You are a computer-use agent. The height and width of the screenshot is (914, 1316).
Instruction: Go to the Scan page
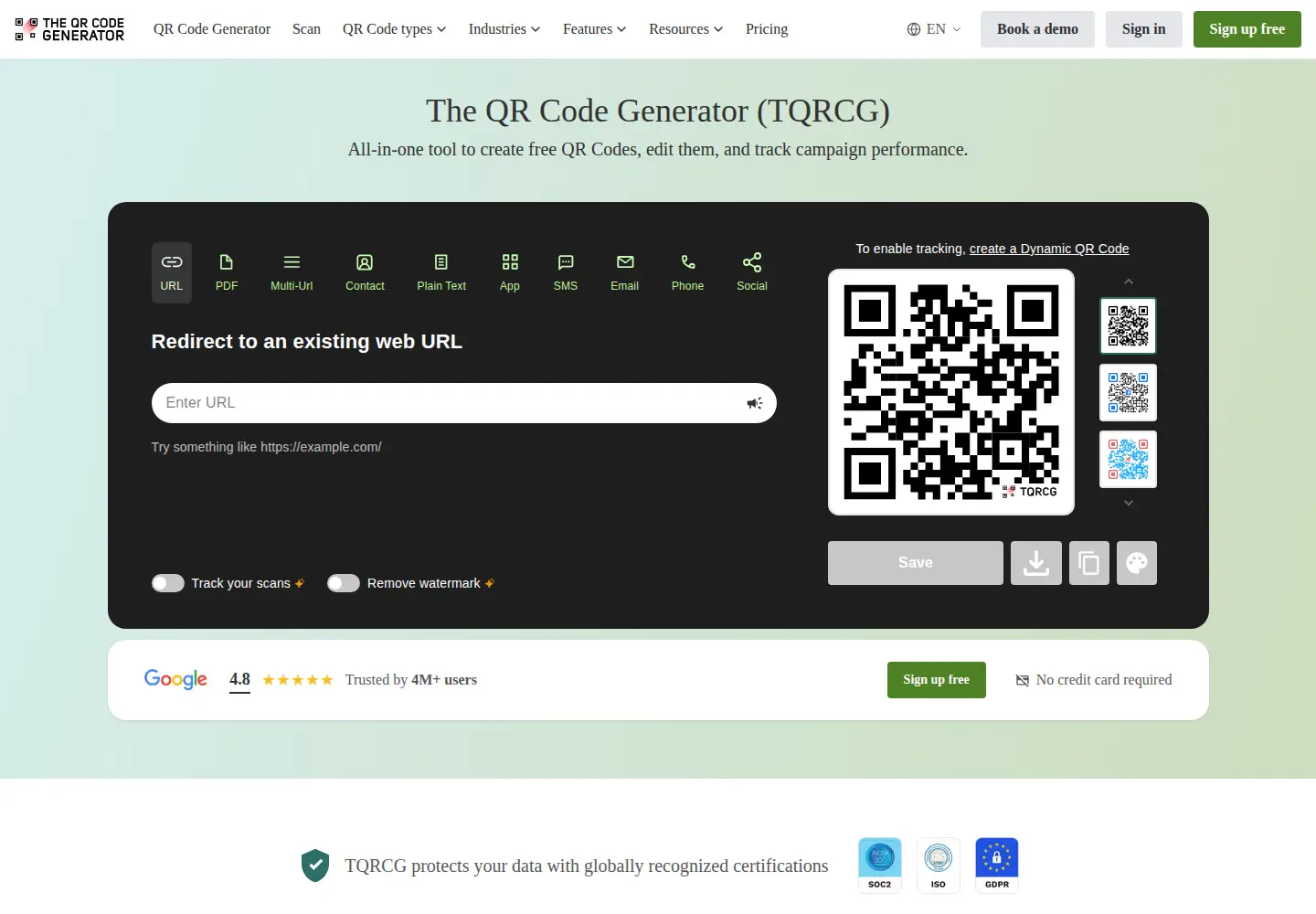pos(306,29)
